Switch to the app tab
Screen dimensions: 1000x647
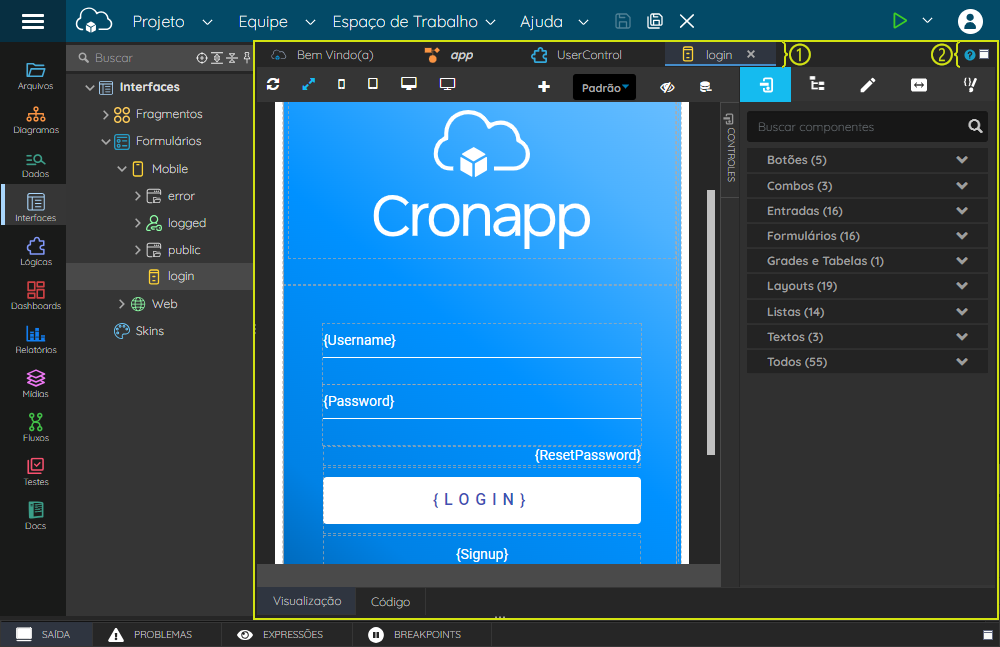(450, 55)
